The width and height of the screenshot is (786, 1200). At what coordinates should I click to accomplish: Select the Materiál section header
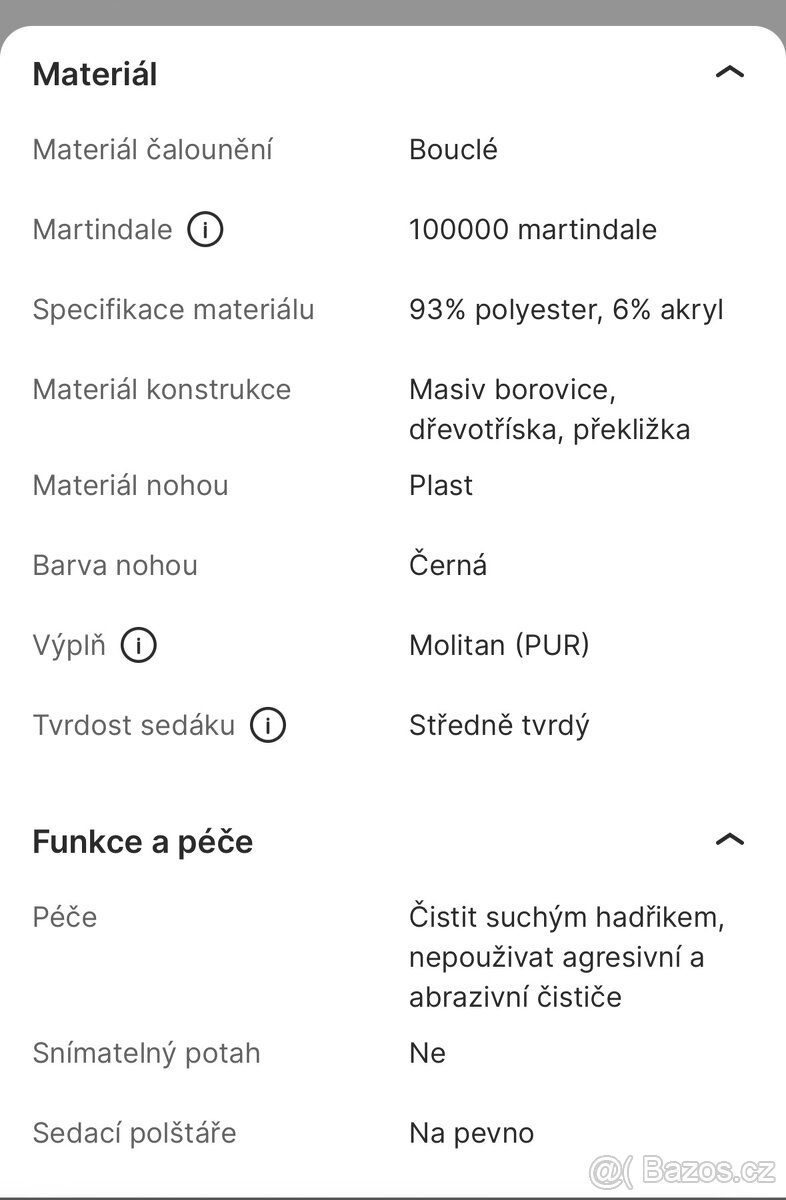click(x=95, y=73)
